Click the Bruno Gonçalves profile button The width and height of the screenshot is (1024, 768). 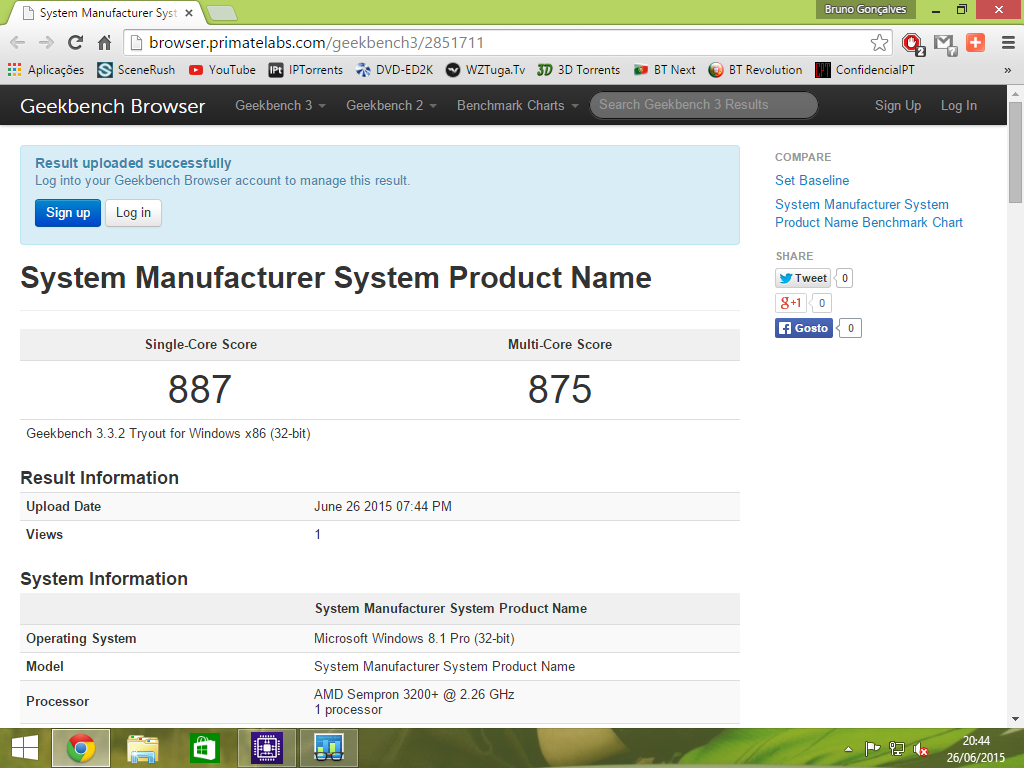865,9
